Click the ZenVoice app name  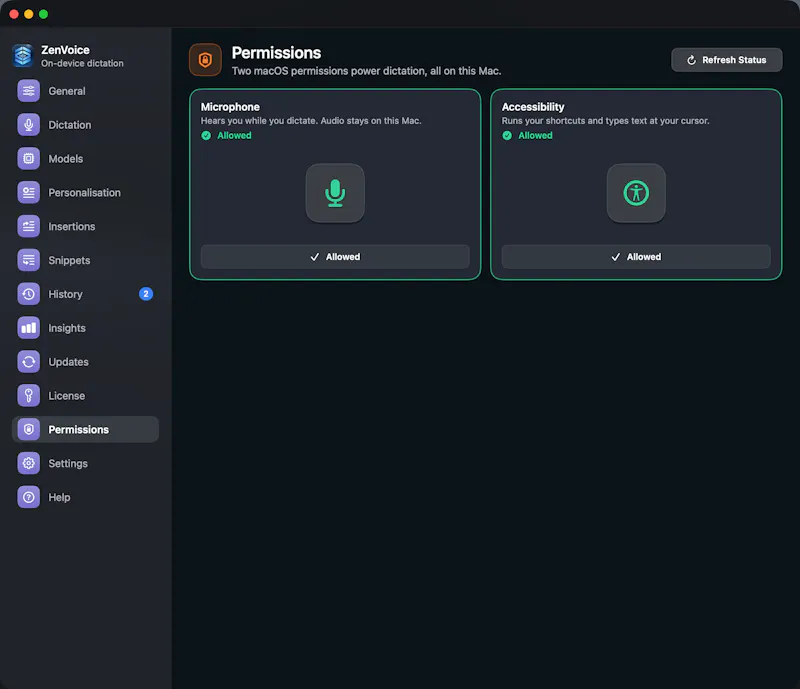click(65, 50)
